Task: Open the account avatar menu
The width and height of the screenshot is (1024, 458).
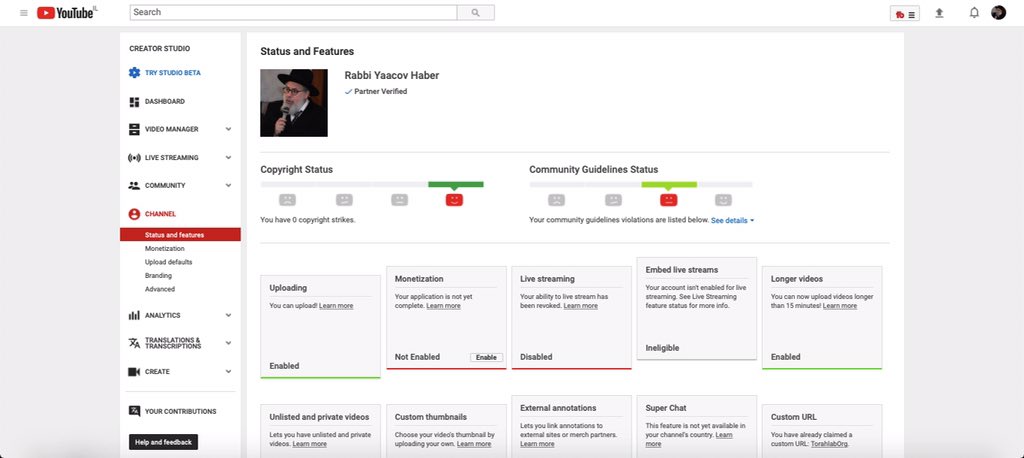Action: click(998, 12)
